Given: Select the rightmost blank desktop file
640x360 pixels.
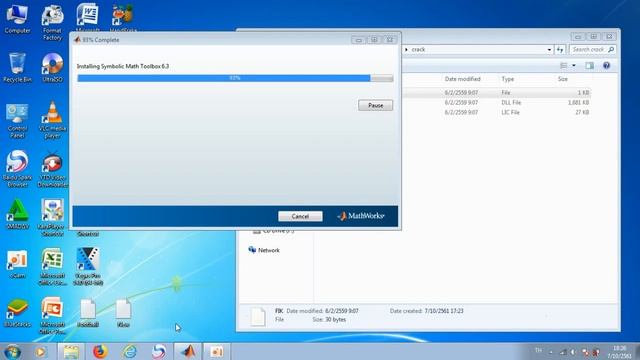Looking at the screenshot, I should [123, 313].
